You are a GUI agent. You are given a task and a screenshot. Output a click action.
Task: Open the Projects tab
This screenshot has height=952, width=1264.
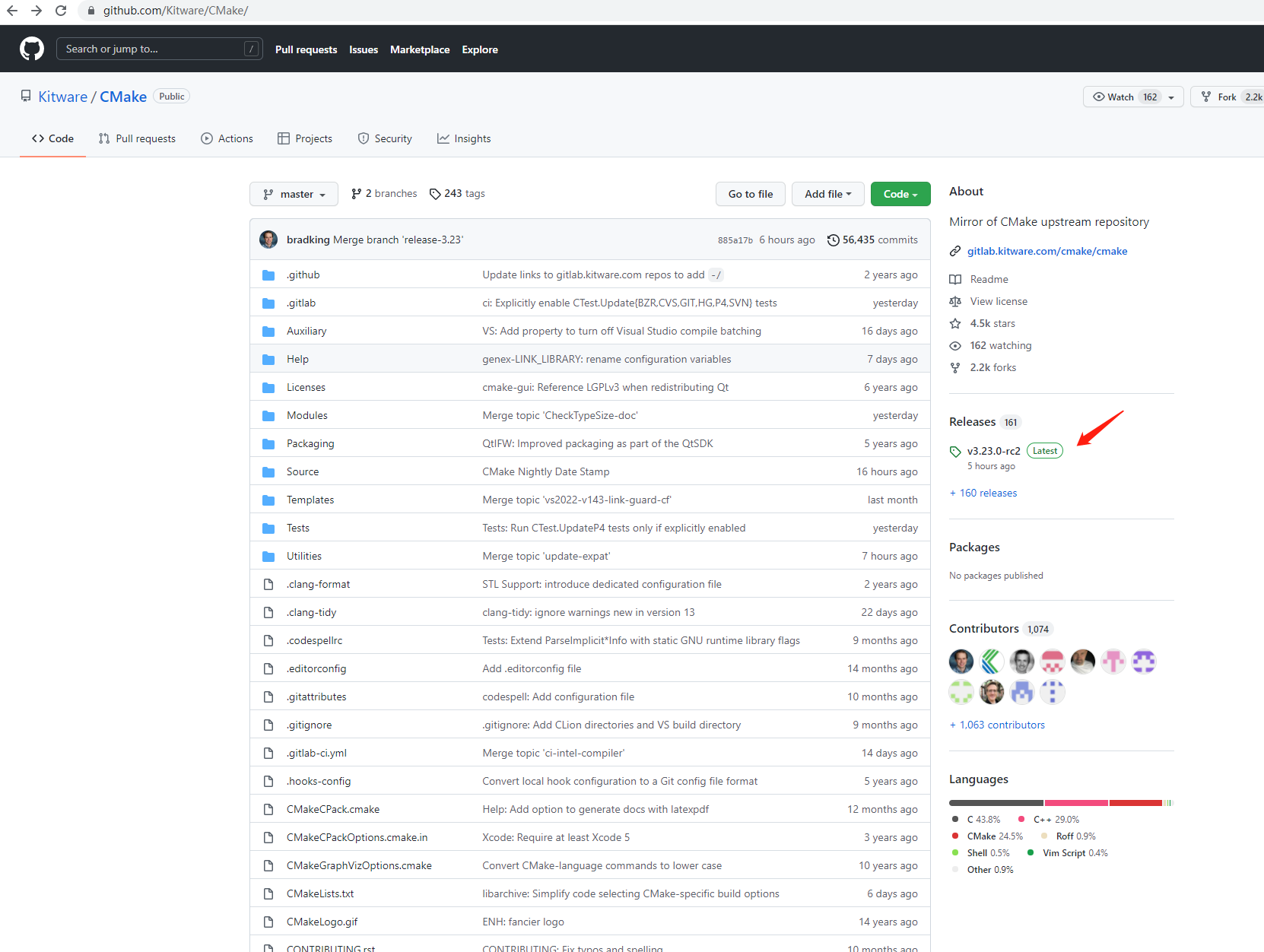coord(305,138)
